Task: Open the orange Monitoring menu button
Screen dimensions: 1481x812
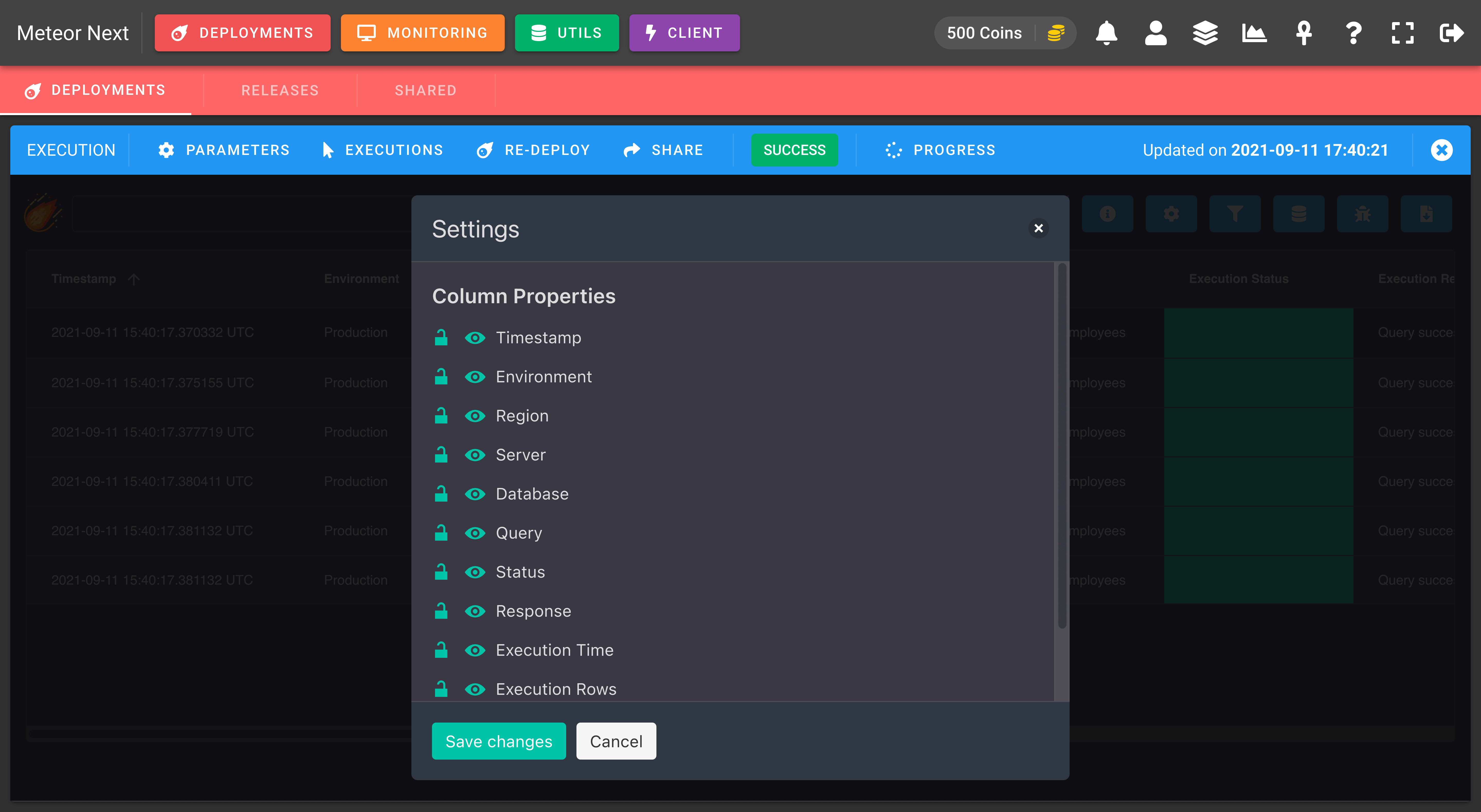Action: [x=422, y=33]
